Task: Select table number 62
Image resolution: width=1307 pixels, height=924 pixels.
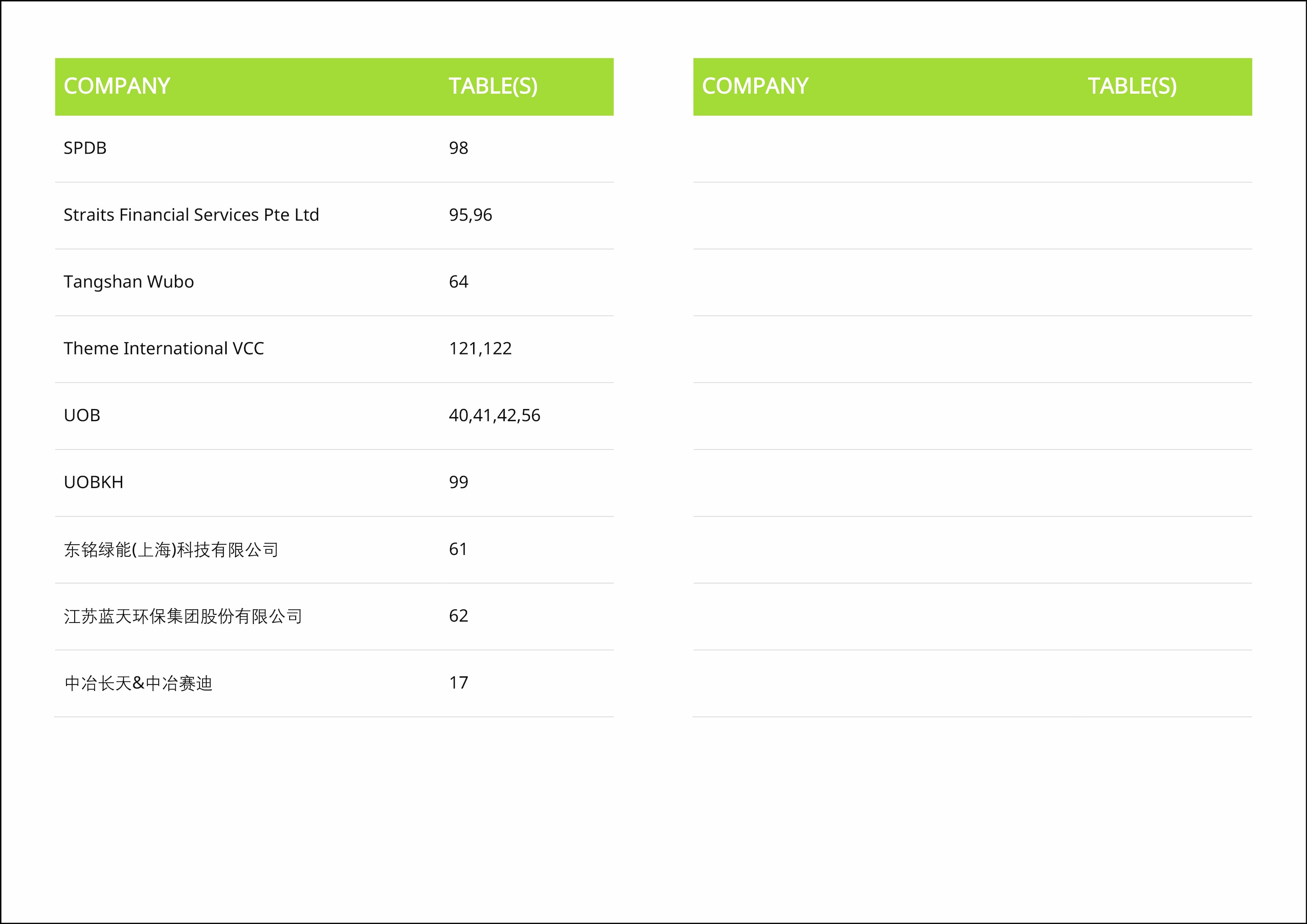Action: pos(458,616)
